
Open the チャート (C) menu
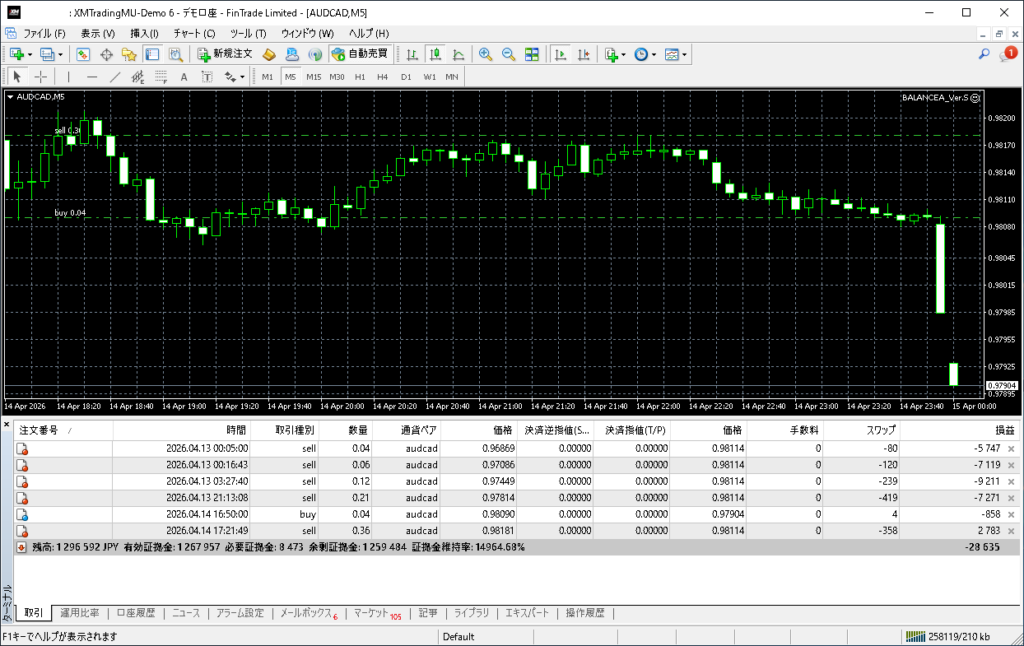pyautogui.click(x=194, y=33)
